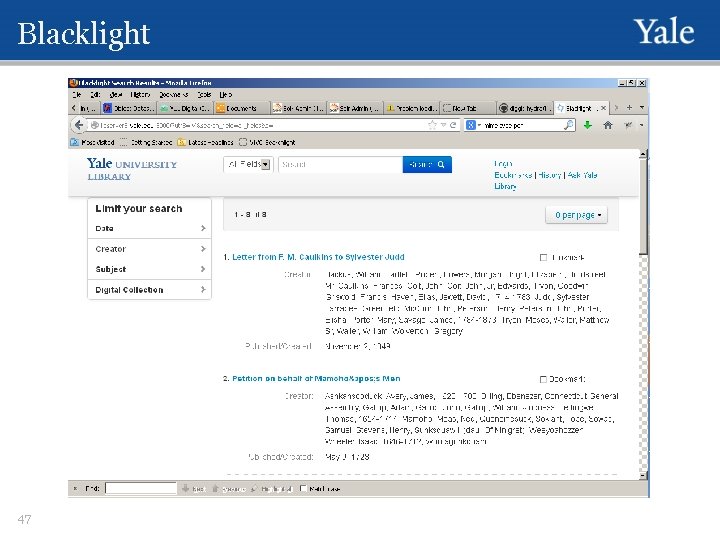Open the add-on toolbar icon beside Home
720x540 pixels.
pyautogui.click(x=628, y=125)
